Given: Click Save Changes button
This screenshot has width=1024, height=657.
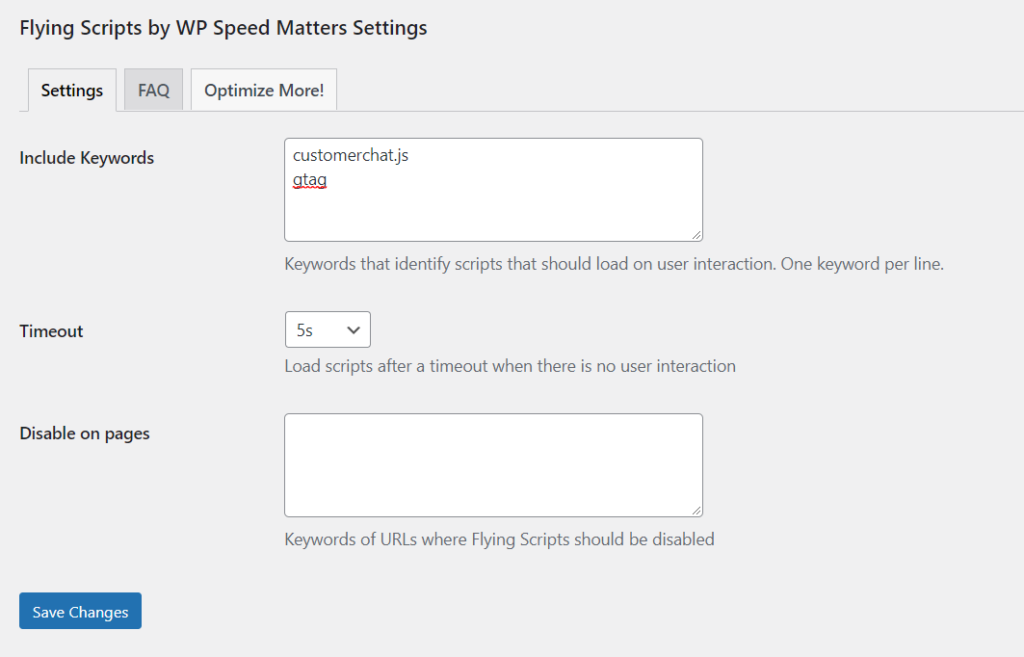Looking at the screenshot, I should click(80, 612).
